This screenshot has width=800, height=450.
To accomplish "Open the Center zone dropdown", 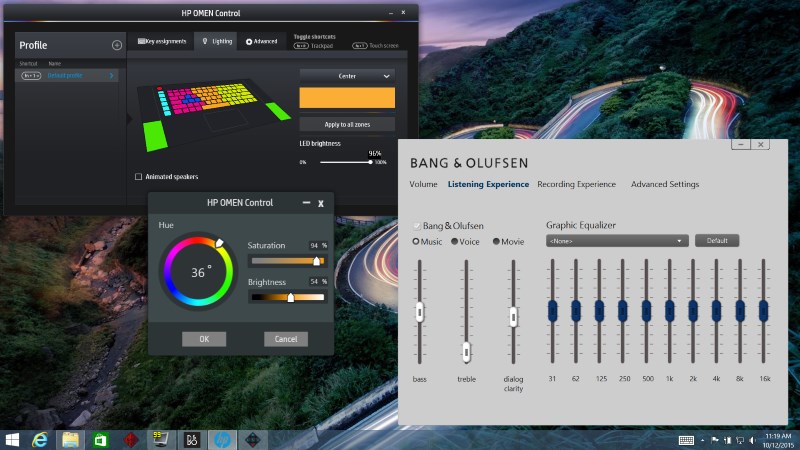I will tap(347, 76).
